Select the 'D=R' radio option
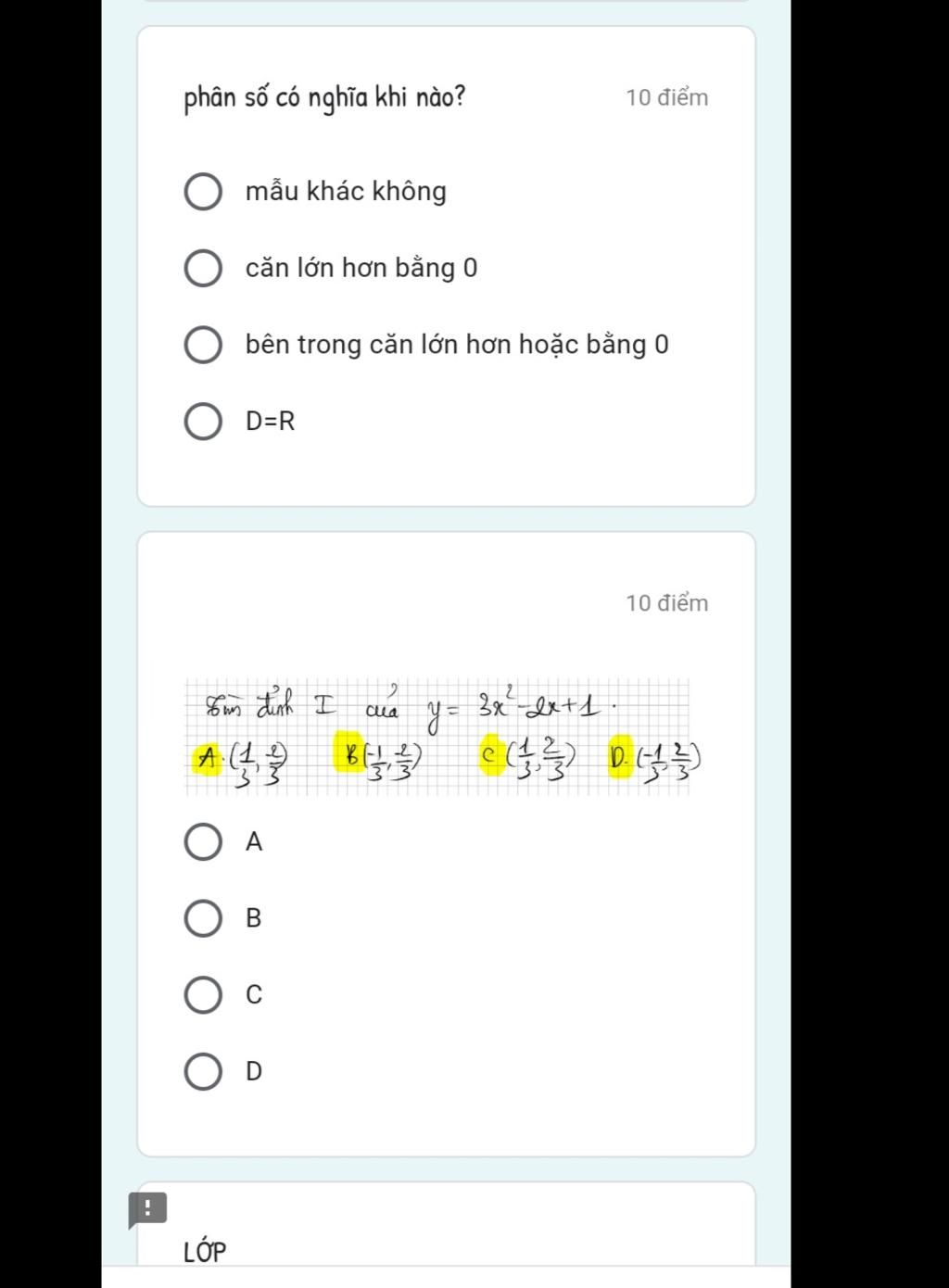 pyautogui.click(x=203, y=422)
